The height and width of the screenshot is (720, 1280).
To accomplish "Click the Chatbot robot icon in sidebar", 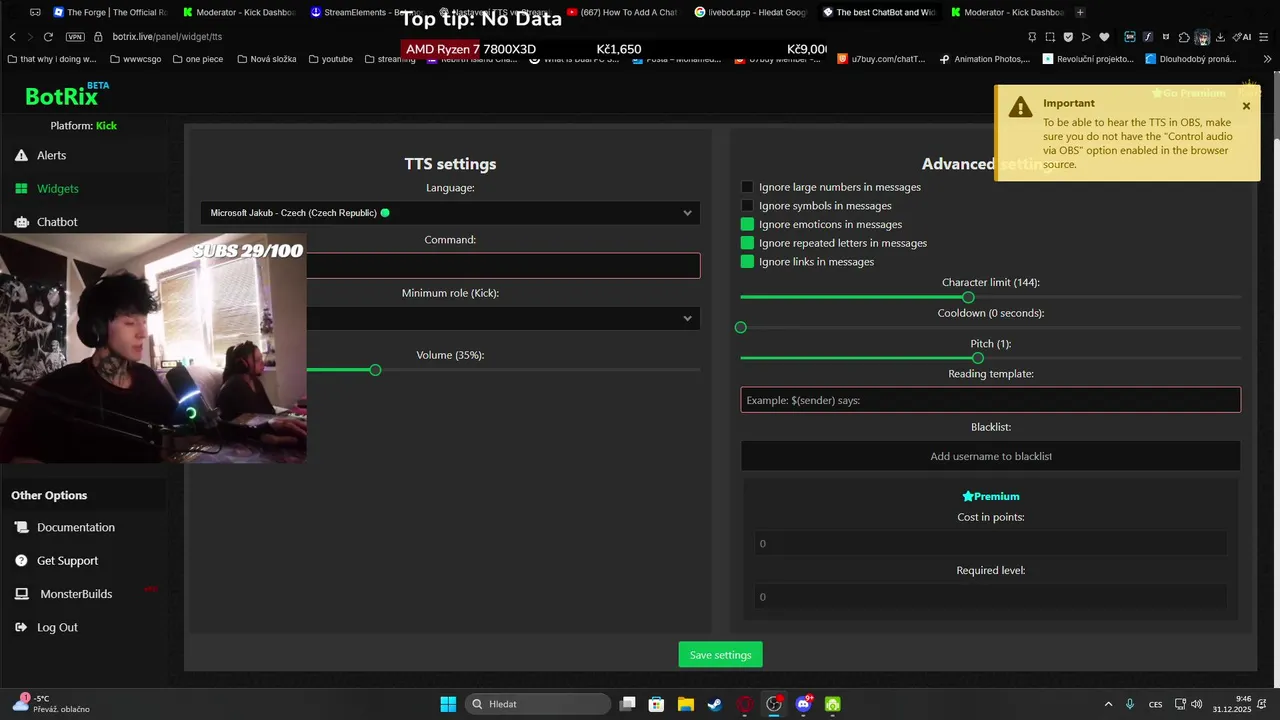I will click(21, 222).
